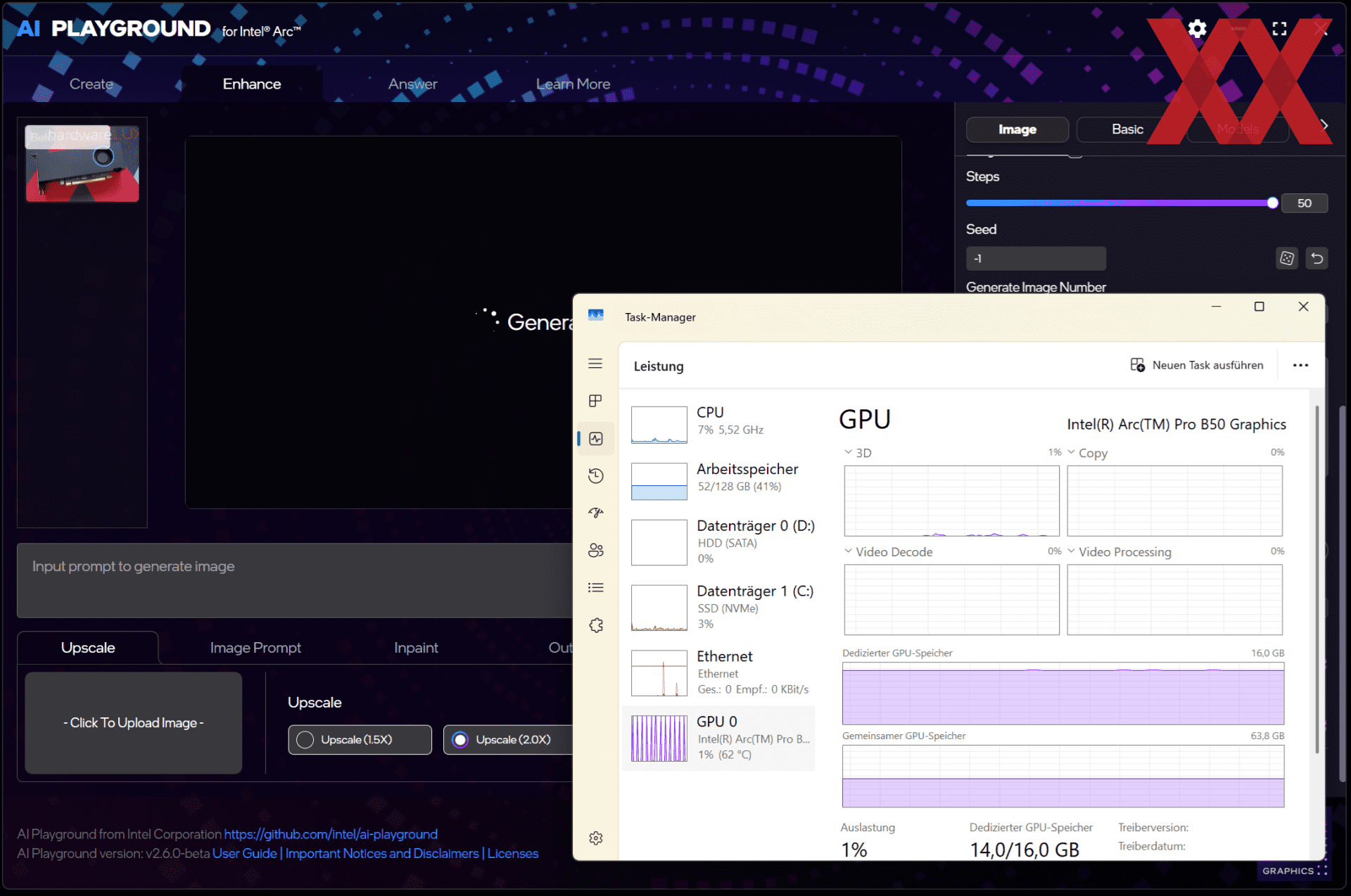Open the Learn More tab

(573, 84)
